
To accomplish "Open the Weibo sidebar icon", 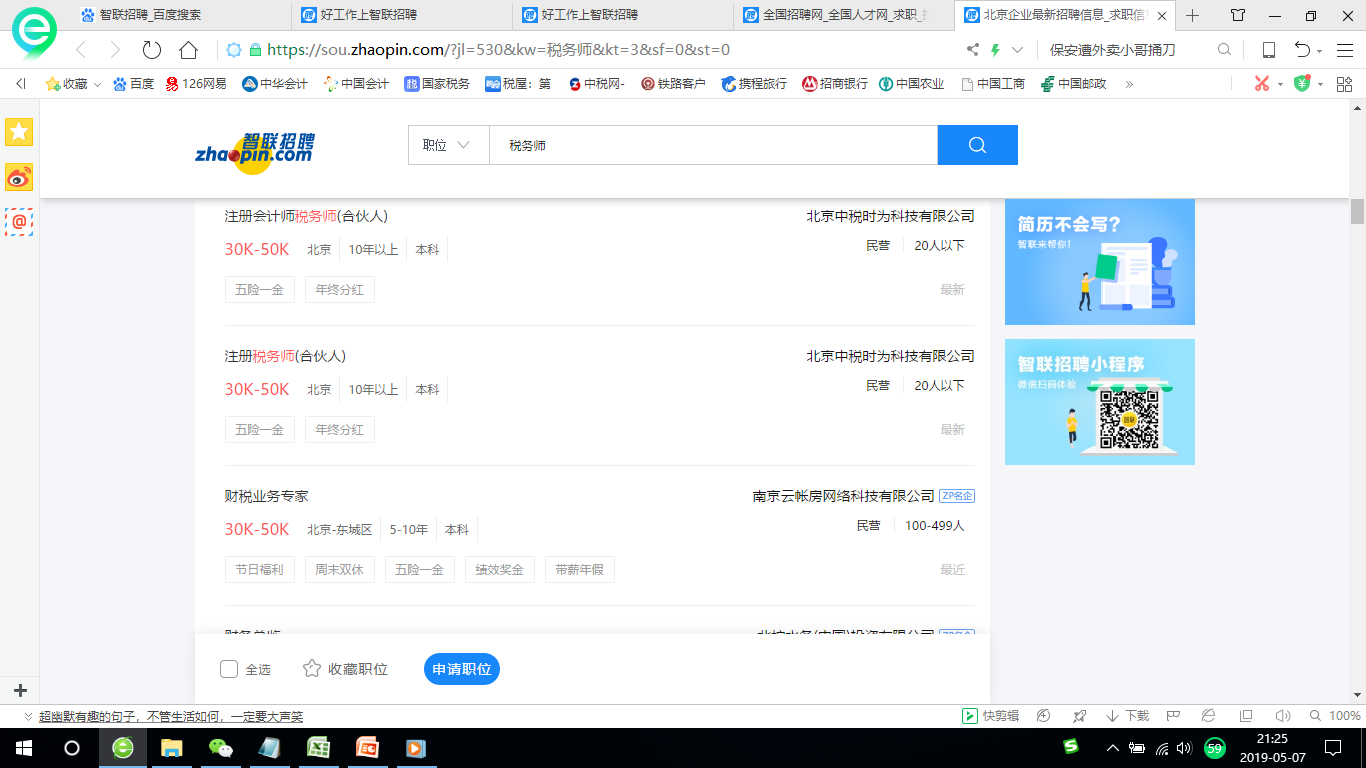I will (19, 177).
